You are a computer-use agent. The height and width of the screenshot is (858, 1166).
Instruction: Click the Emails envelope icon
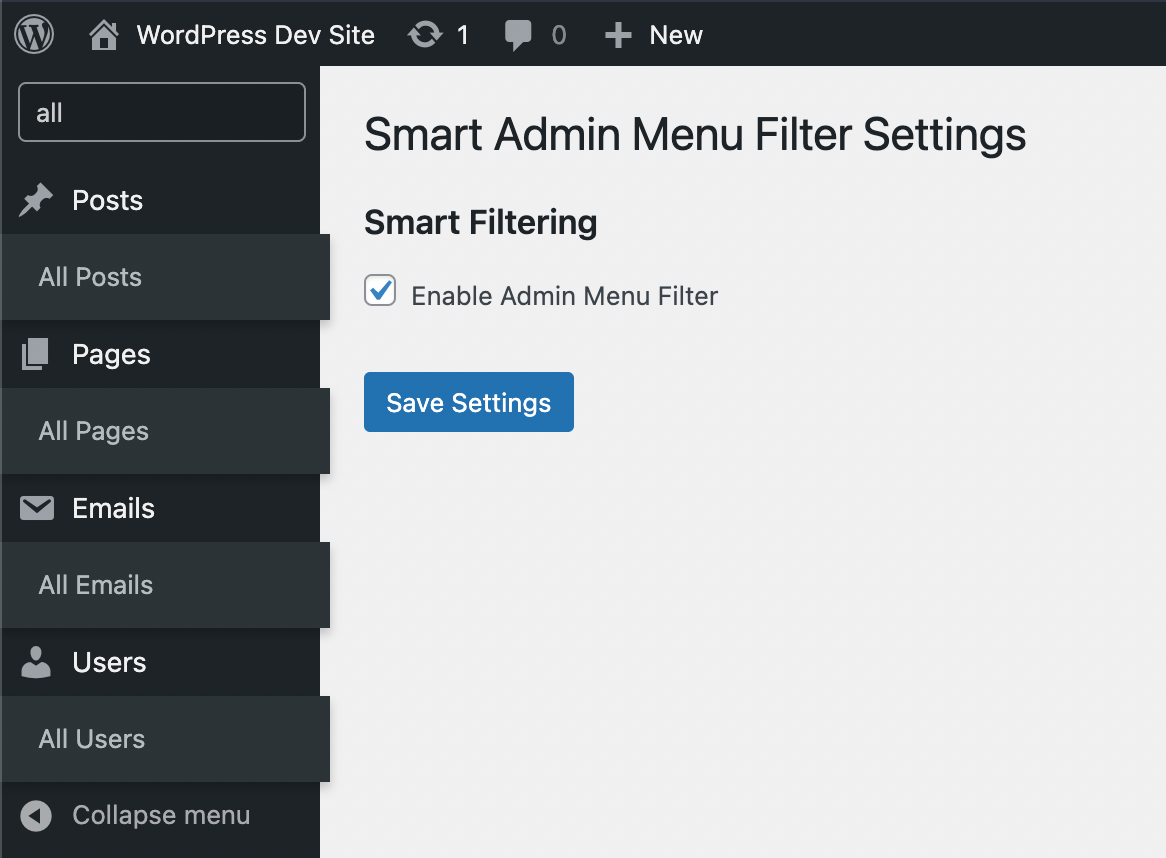tap(36, 509)
